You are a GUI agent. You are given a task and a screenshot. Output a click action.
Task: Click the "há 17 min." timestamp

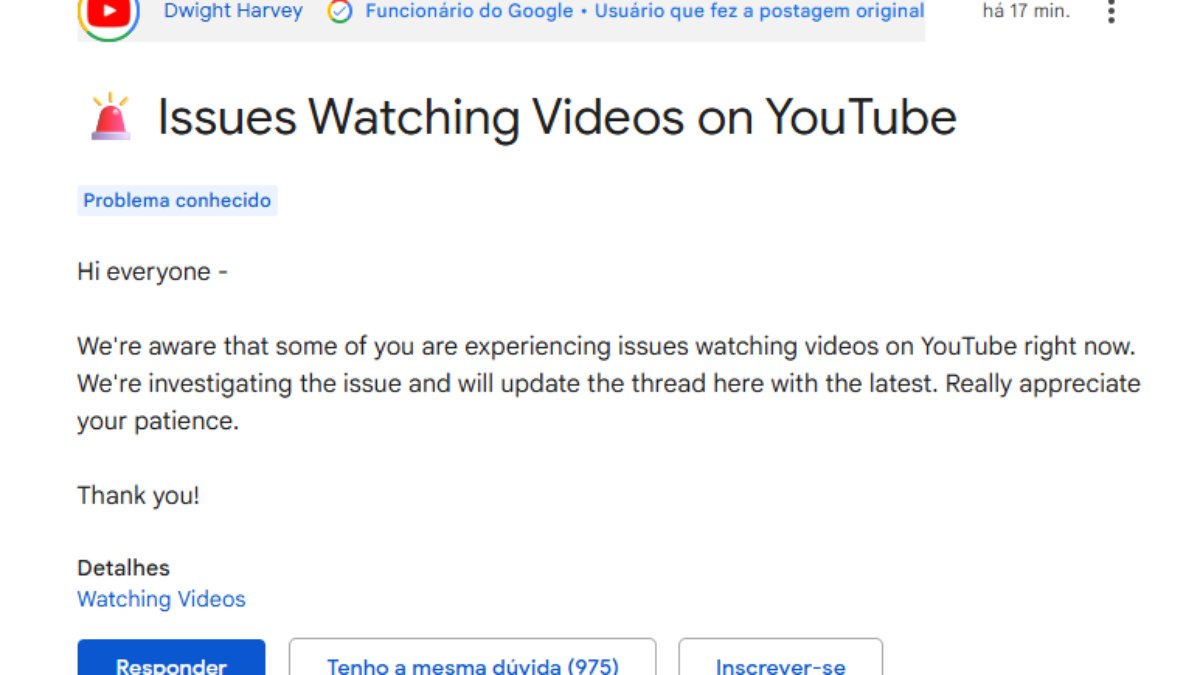coord(1026,12)
